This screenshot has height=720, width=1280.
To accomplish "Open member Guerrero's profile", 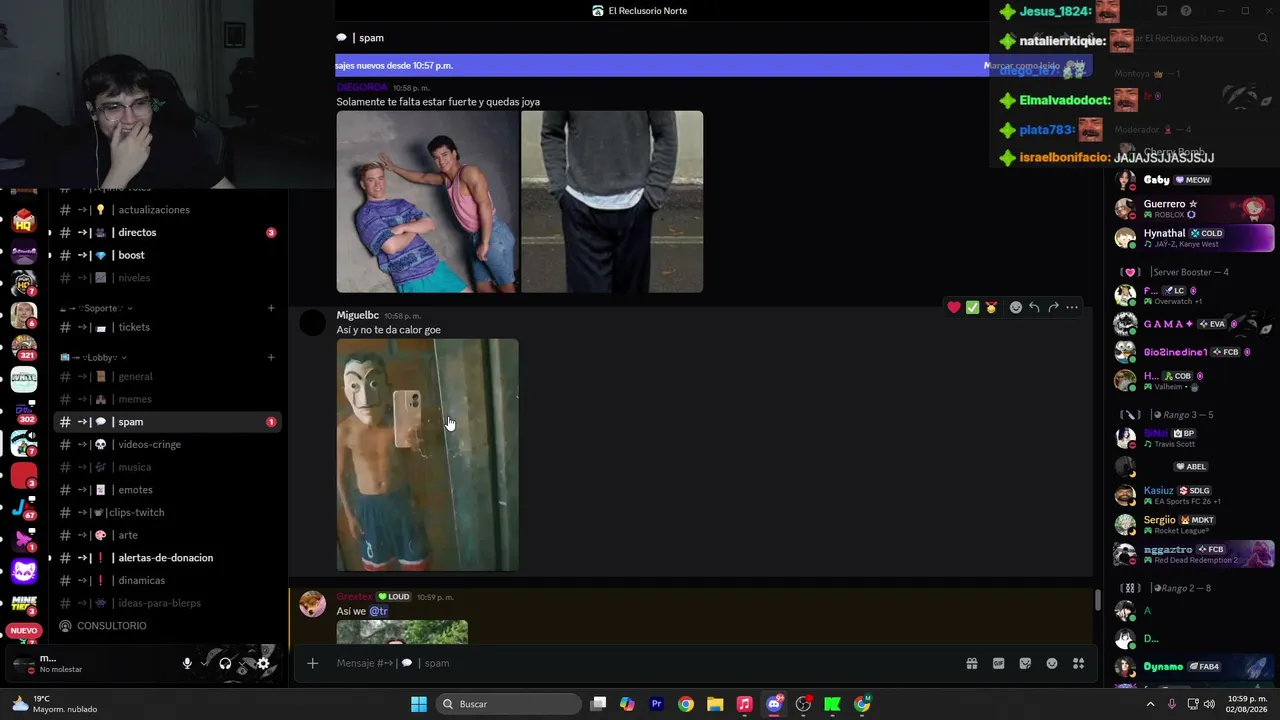I will coord(1194,208).
